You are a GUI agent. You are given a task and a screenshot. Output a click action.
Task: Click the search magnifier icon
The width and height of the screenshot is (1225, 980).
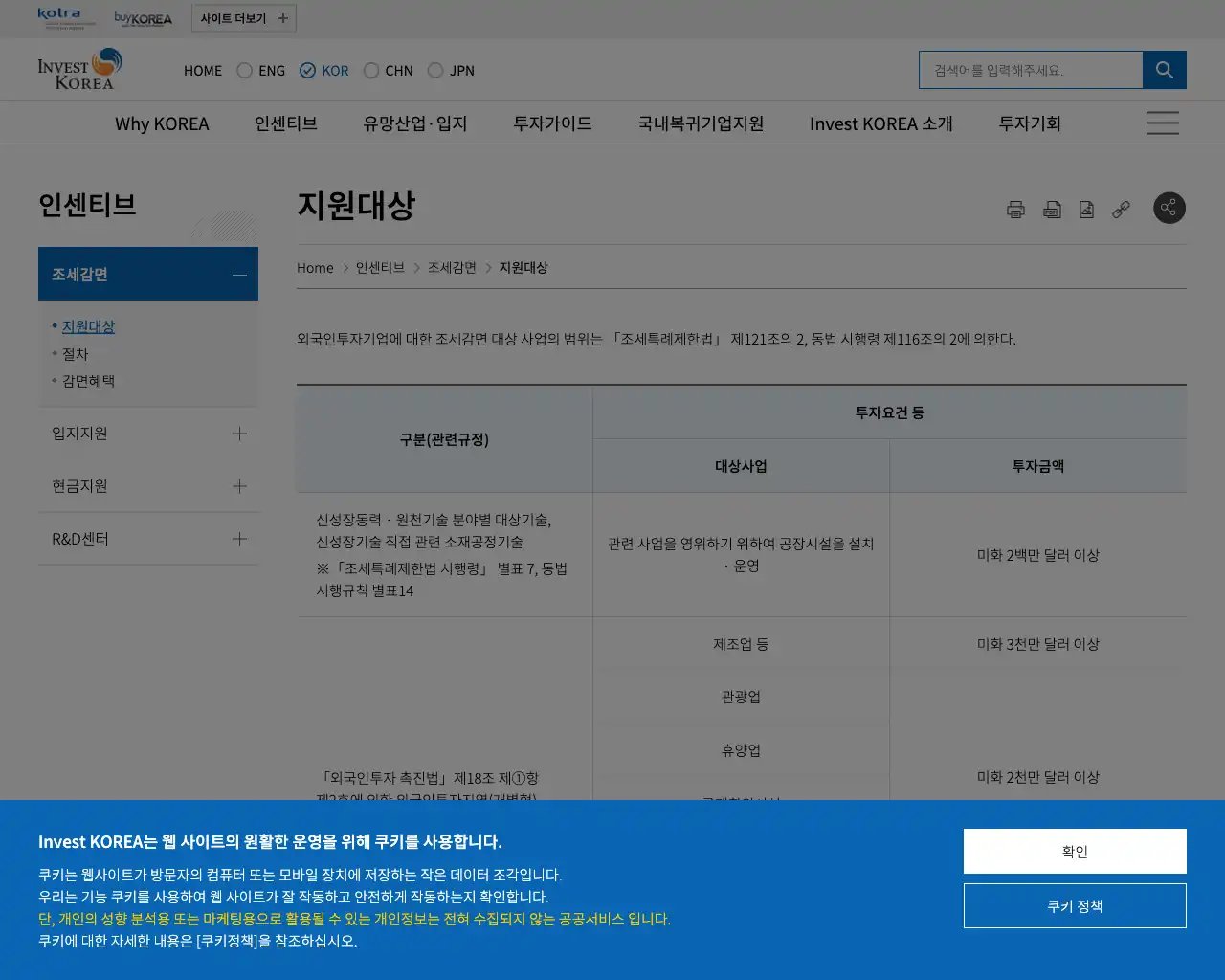pyautogui.click(x=1165, y=69)
